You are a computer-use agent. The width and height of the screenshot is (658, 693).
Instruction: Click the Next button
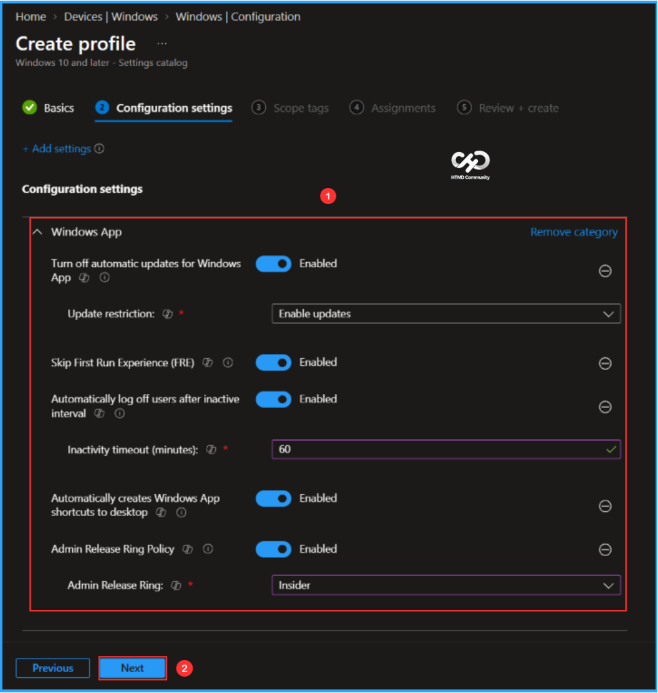133,668
